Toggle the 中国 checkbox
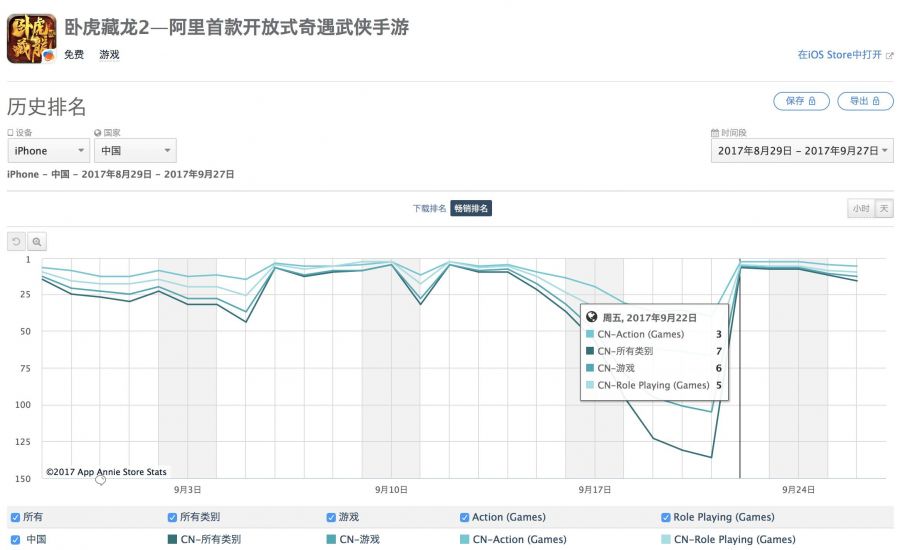This screenshot has height=550, width=900. pos(15,540)
